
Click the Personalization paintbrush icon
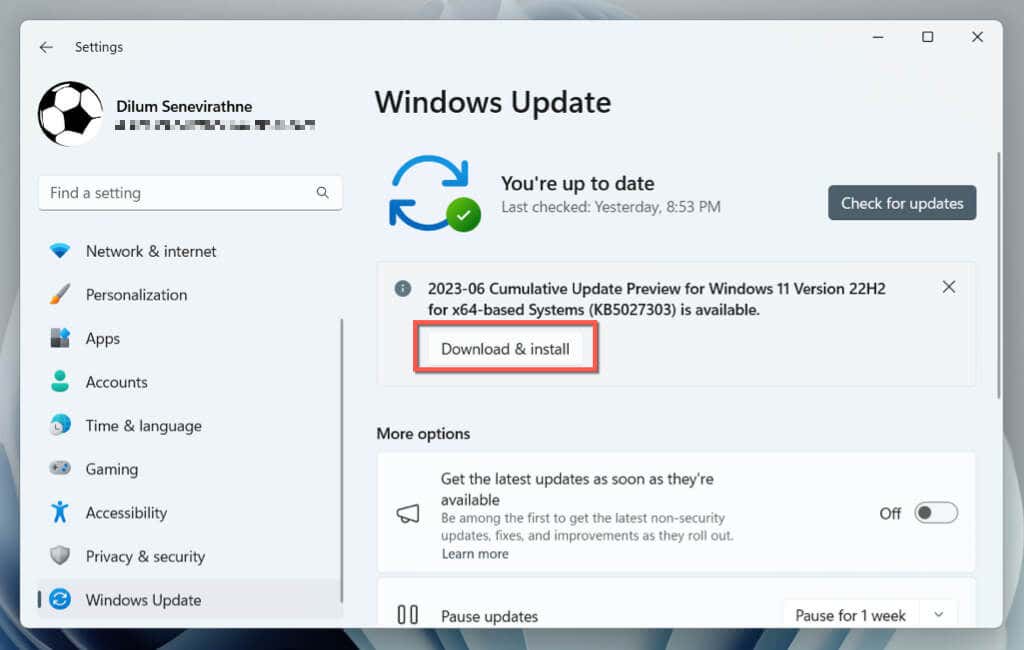[60, 294]
